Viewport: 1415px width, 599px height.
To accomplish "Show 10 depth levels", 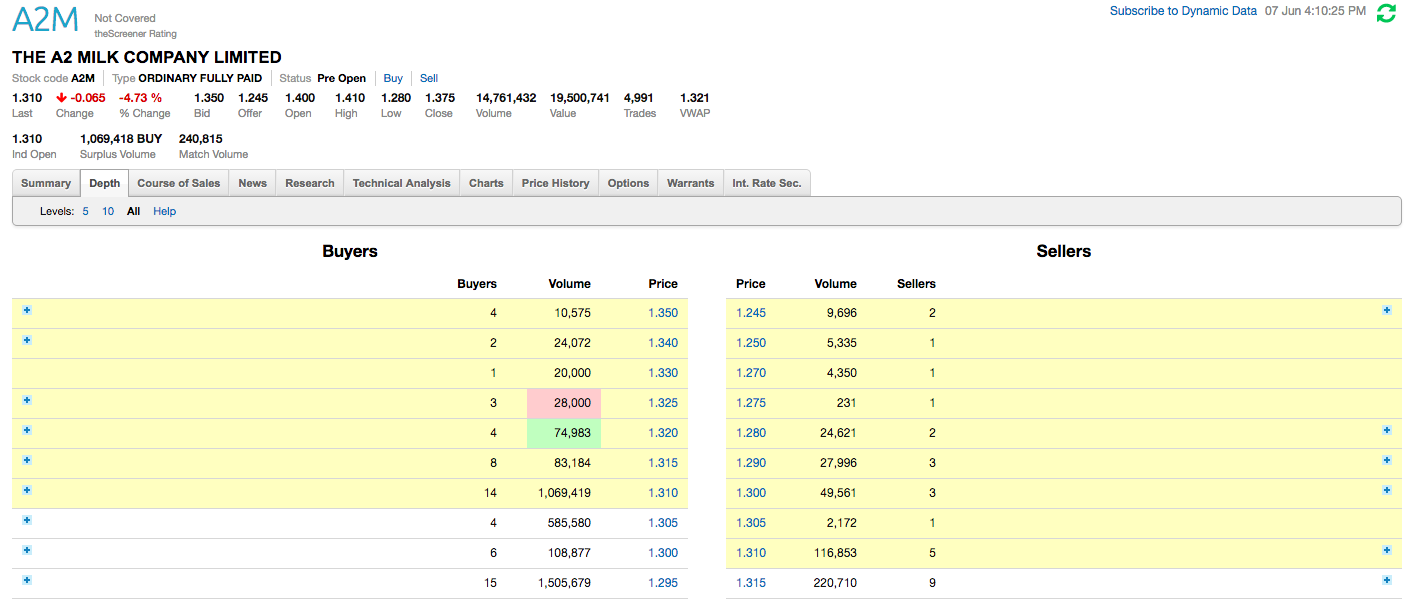I will (x=108, y=212).
